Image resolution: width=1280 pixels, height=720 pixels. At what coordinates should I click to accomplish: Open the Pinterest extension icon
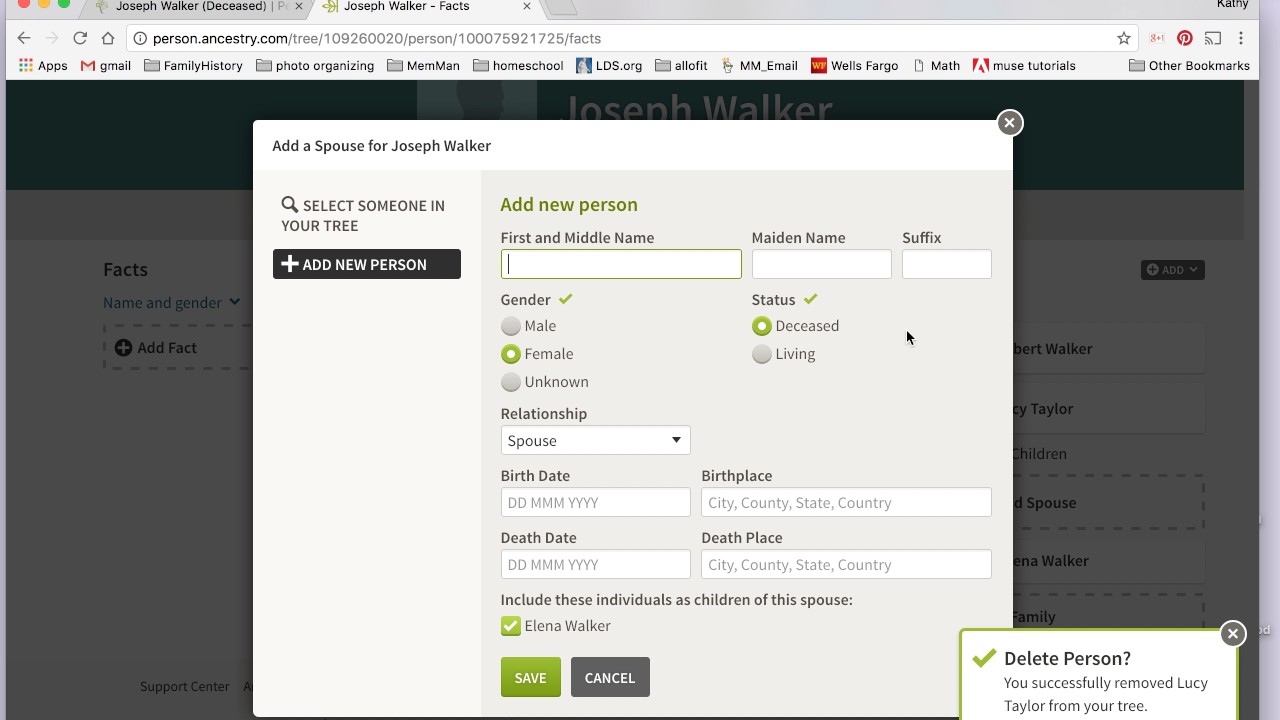pyautogui.click(x=1184, y=38)
